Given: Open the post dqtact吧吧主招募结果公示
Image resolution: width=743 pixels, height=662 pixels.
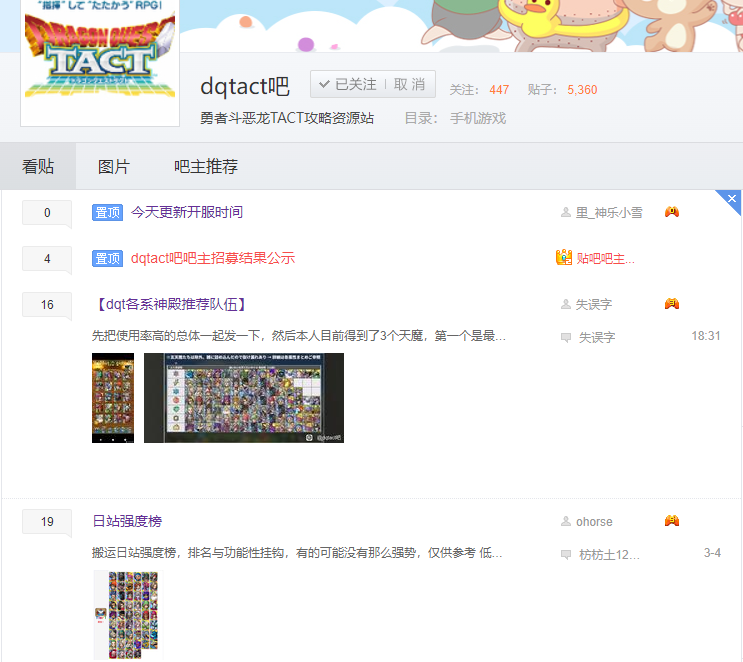Looking at the screenshot, I should [213, 258].
